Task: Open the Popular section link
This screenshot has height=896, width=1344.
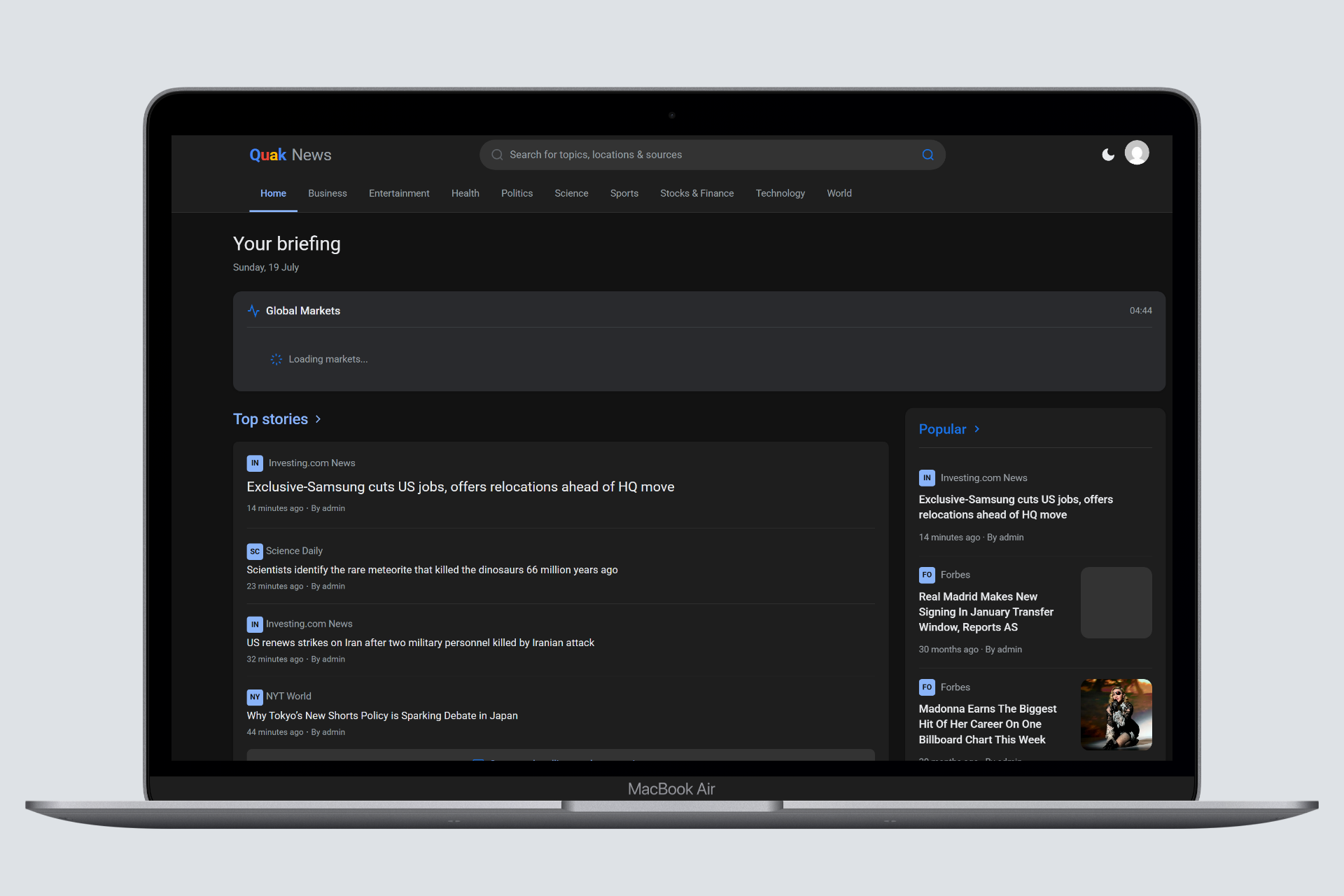Action: [942, 429]
